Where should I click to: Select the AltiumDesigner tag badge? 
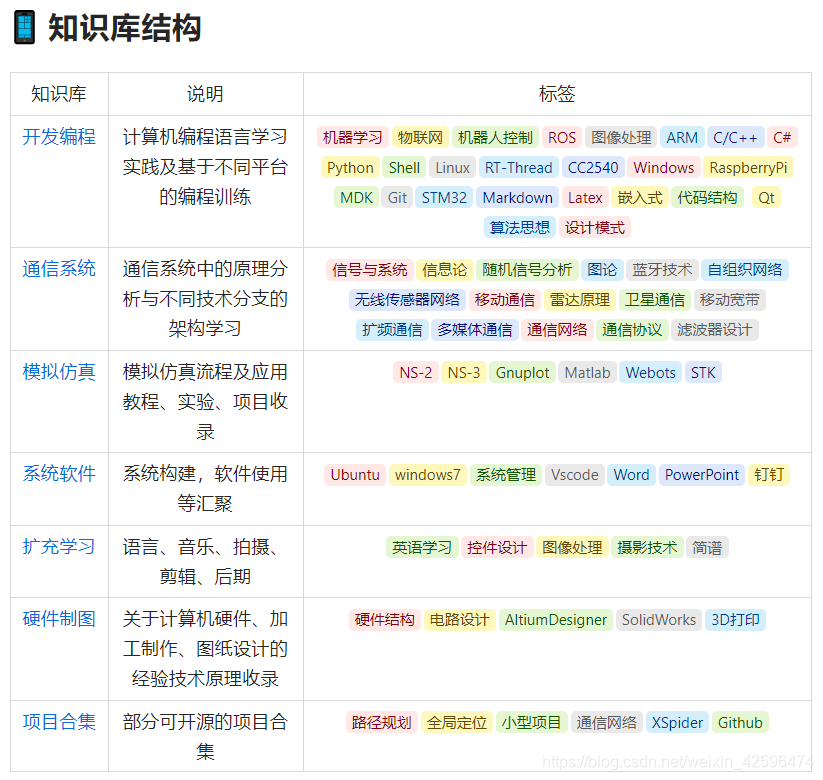click(555, 620)
